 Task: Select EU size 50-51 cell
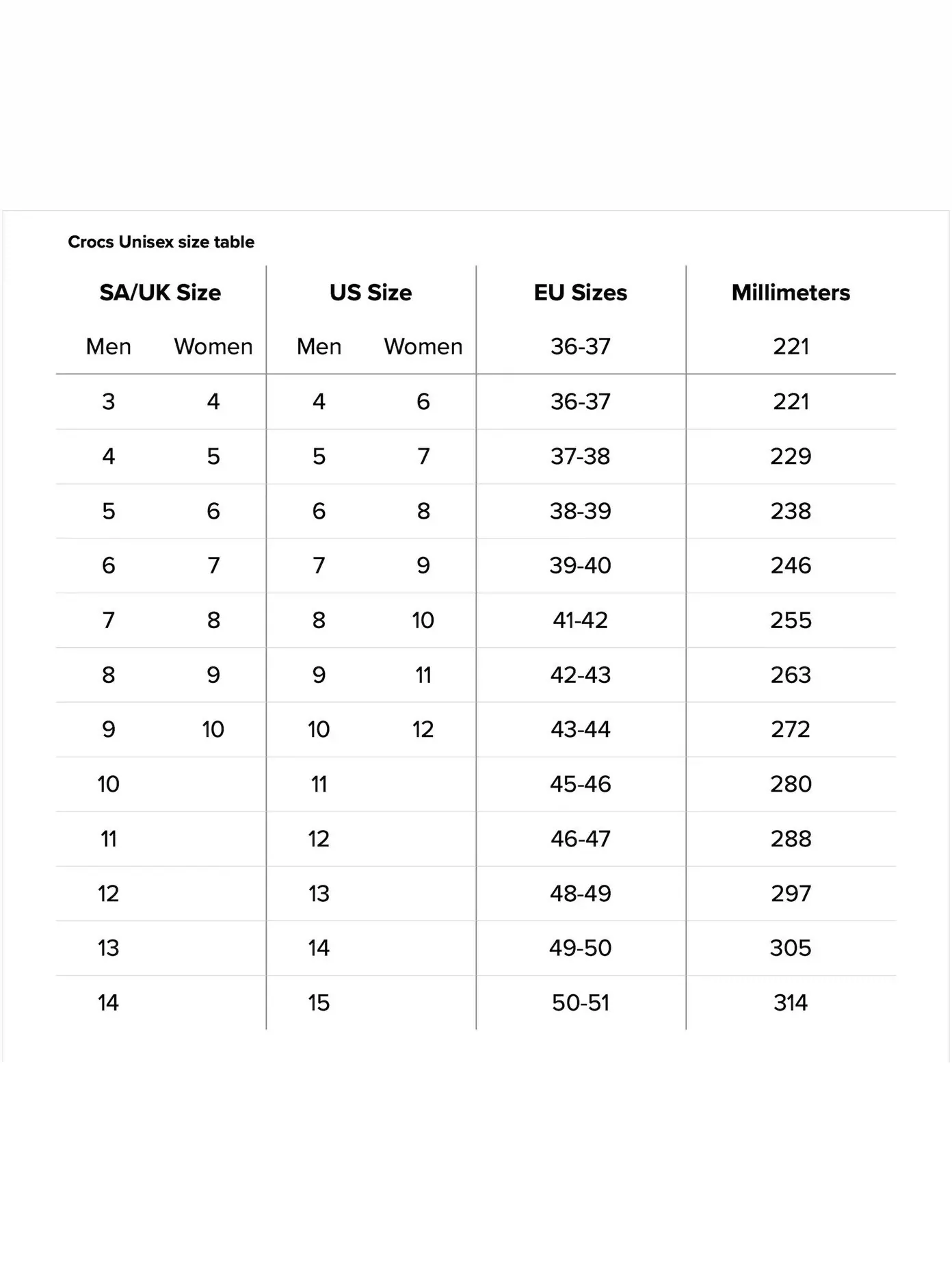coord(581,1003)
